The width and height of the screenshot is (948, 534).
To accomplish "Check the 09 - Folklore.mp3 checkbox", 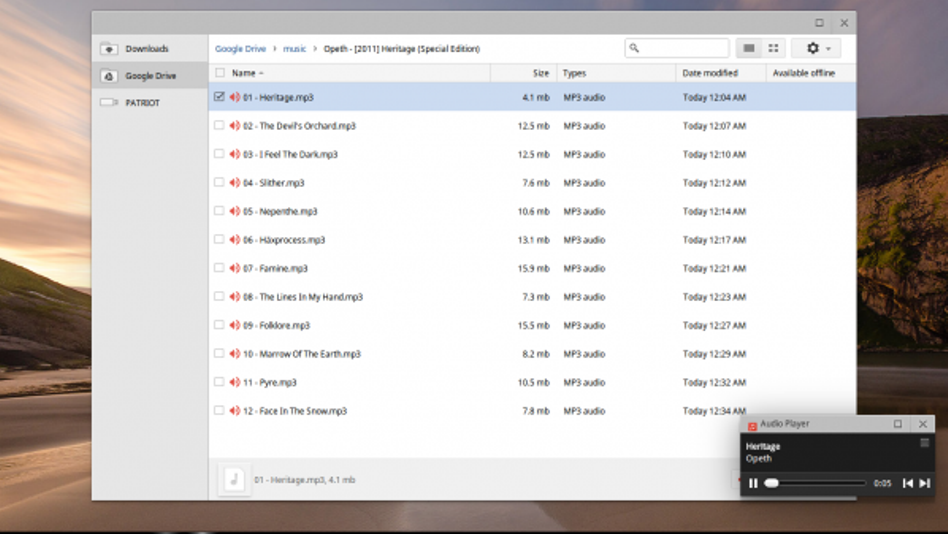I will (x=219, y=325).
